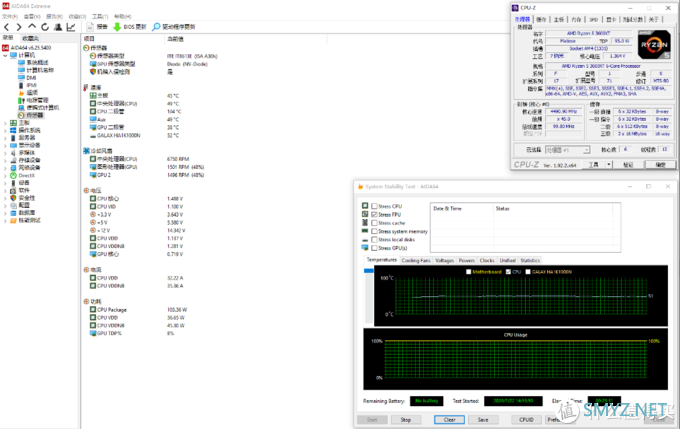680x429 pixels.
Task: Click the Report page icon in toolbar
Action: pos(90,27)
